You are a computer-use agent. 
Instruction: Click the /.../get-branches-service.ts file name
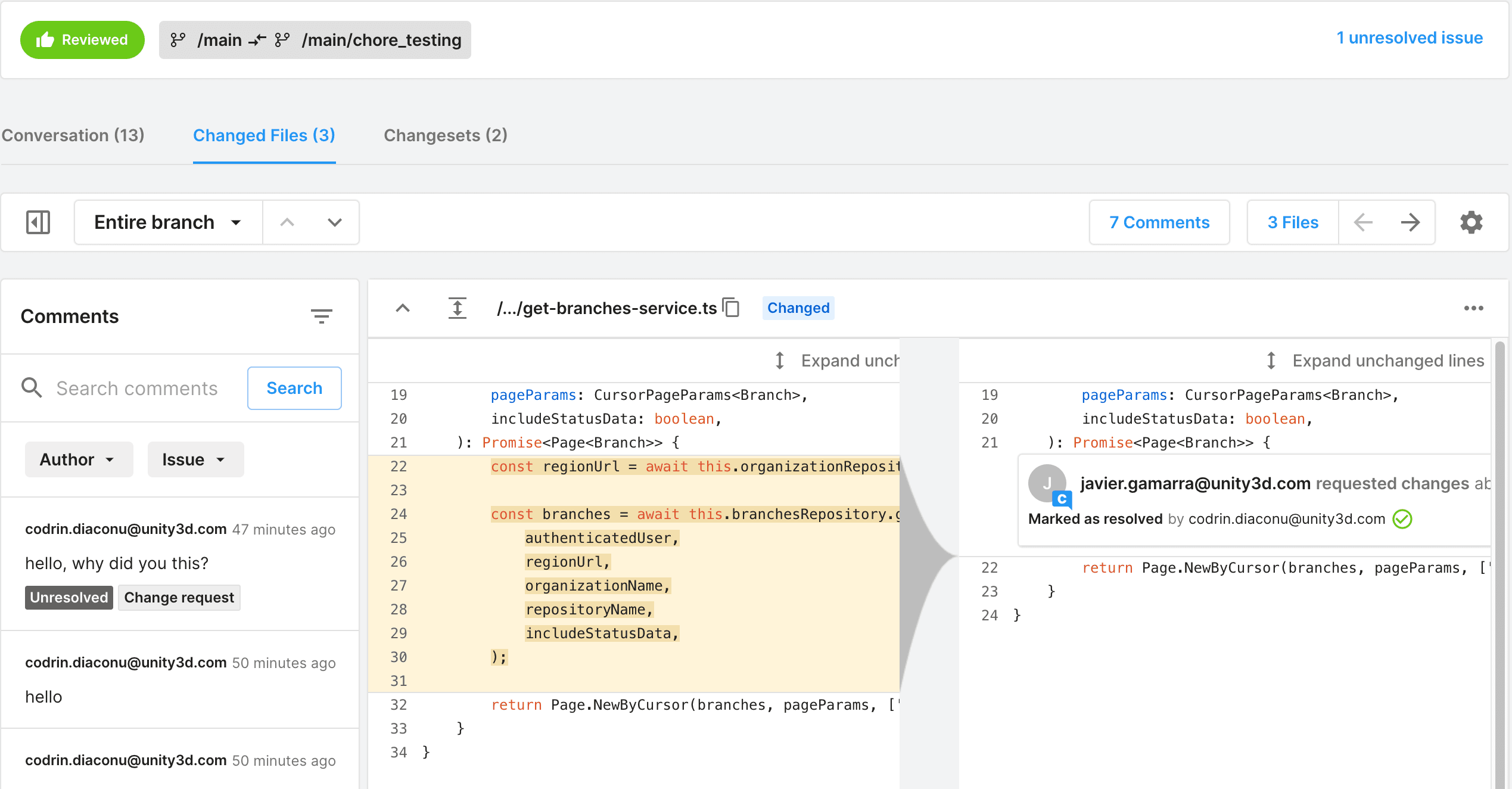pyautogui.click(x=607, y=308)
